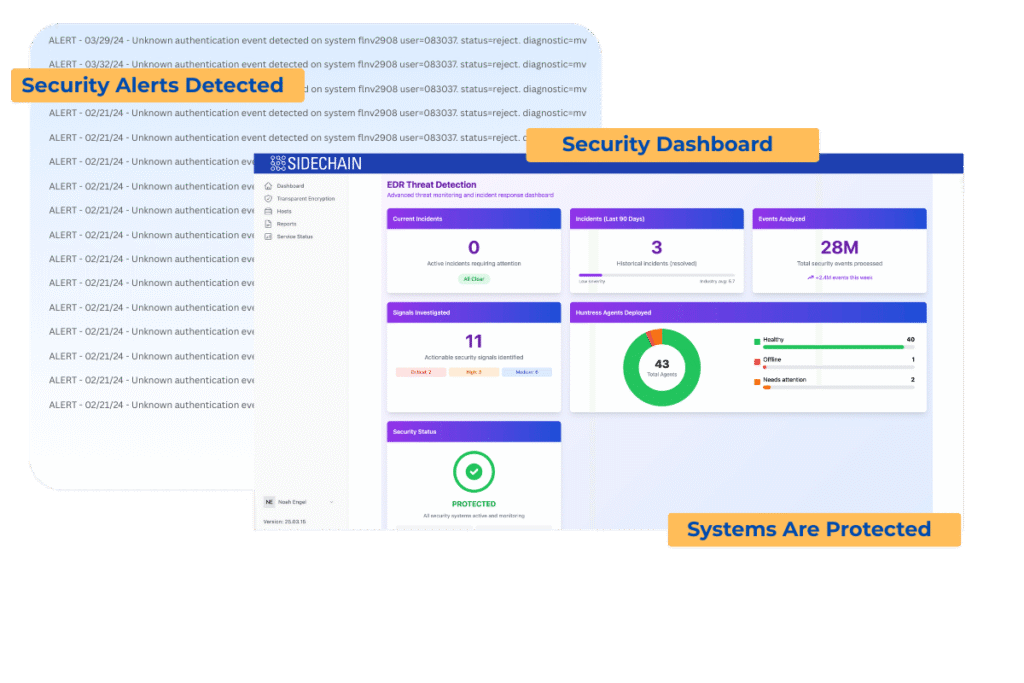
Task: Click the NE user avatar
Action: tap(269, 502)
